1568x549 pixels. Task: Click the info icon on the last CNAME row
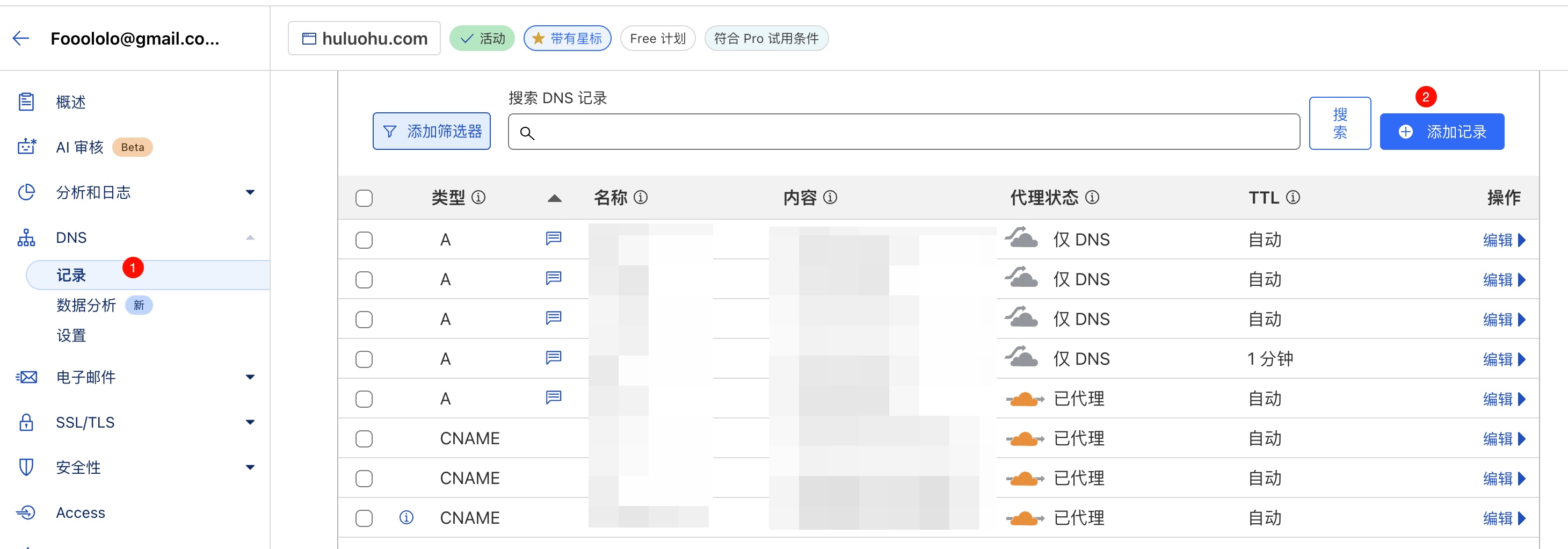click(406, 517)
